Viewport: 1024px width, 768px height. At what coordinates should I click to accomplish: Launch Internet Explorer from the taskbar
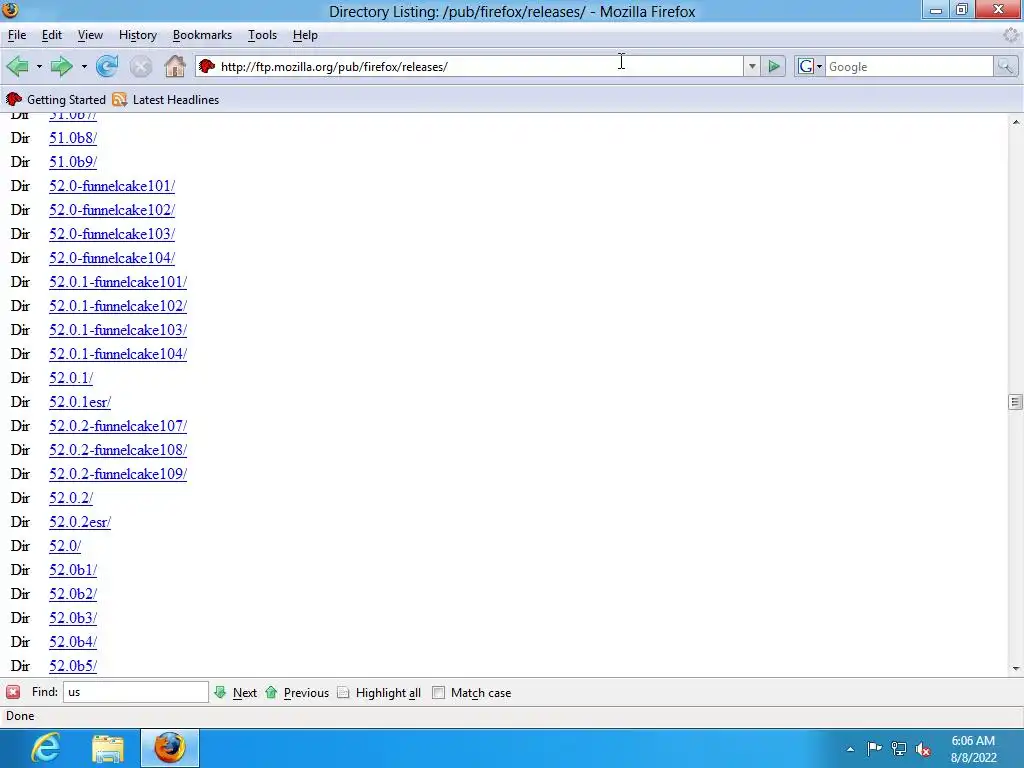46,748
